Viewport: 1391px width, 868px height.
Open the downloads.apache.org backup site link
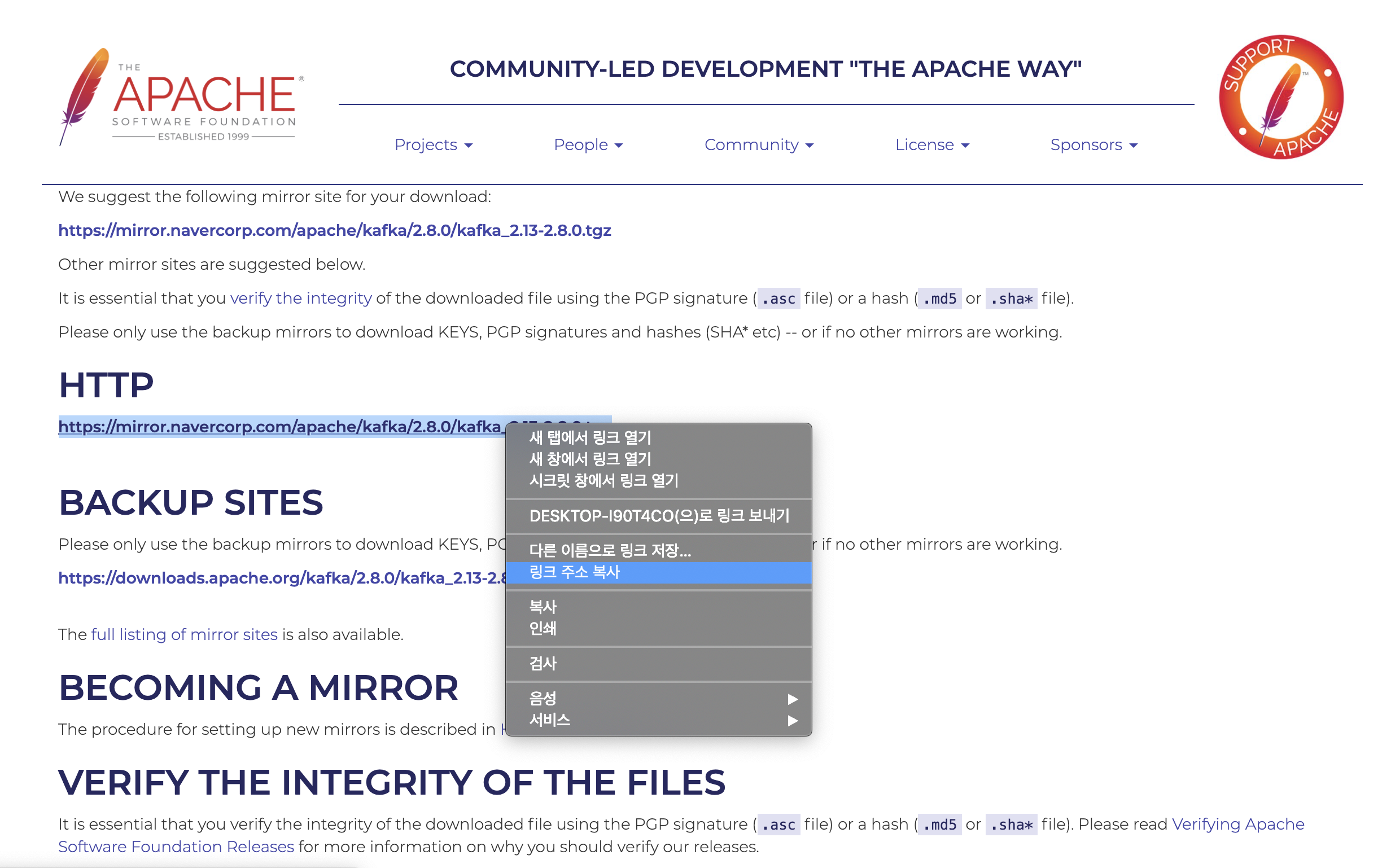pyautogui.click(x=281, y=578)
